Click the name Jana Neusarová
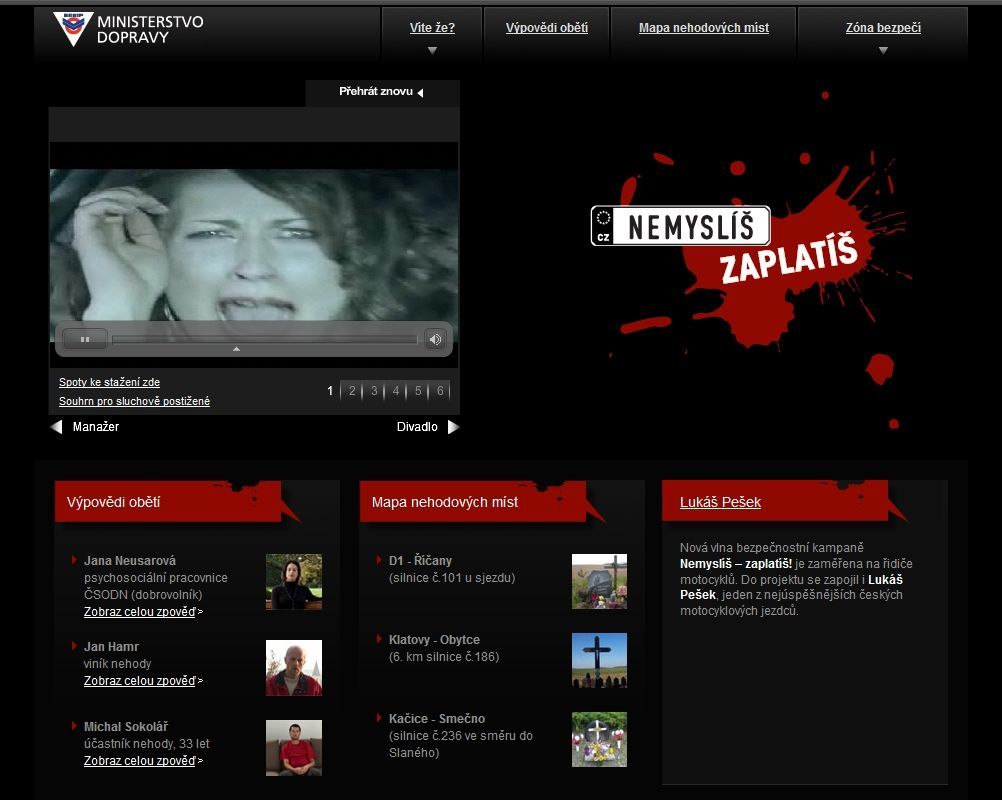 (x=130, y=560)
